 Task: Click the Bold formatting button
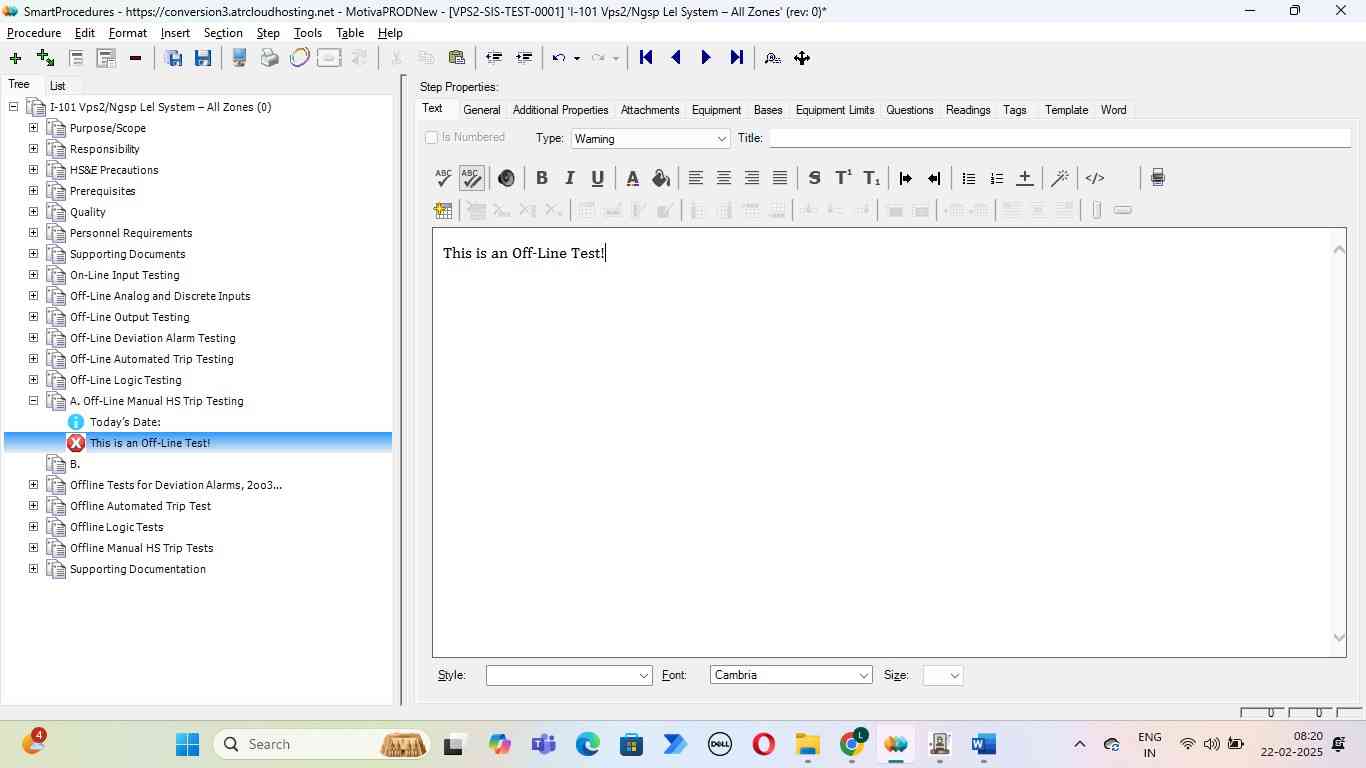click(541, 179)
